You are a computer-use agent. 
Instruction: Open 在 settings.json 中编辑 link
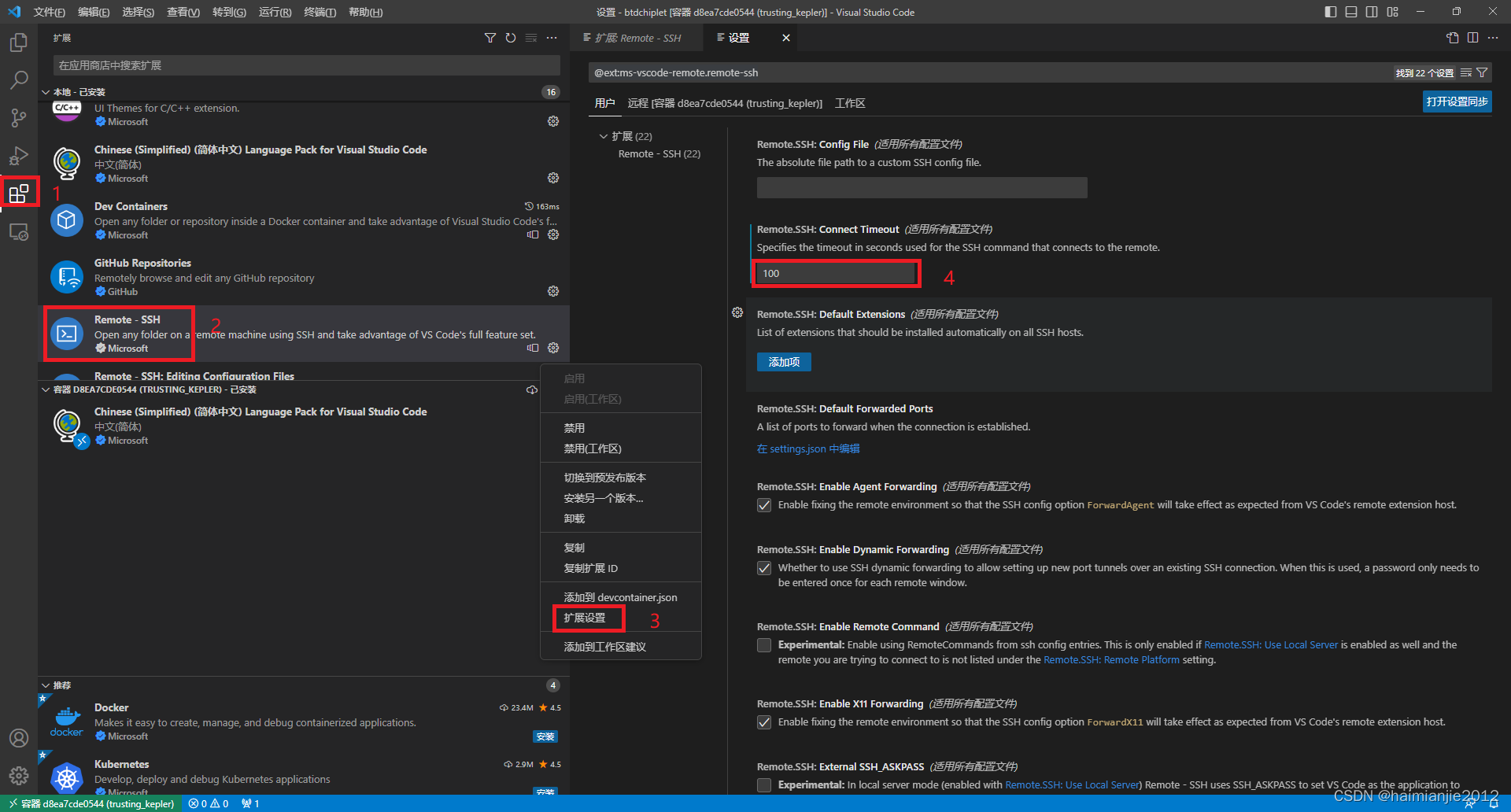coord(807,448)
